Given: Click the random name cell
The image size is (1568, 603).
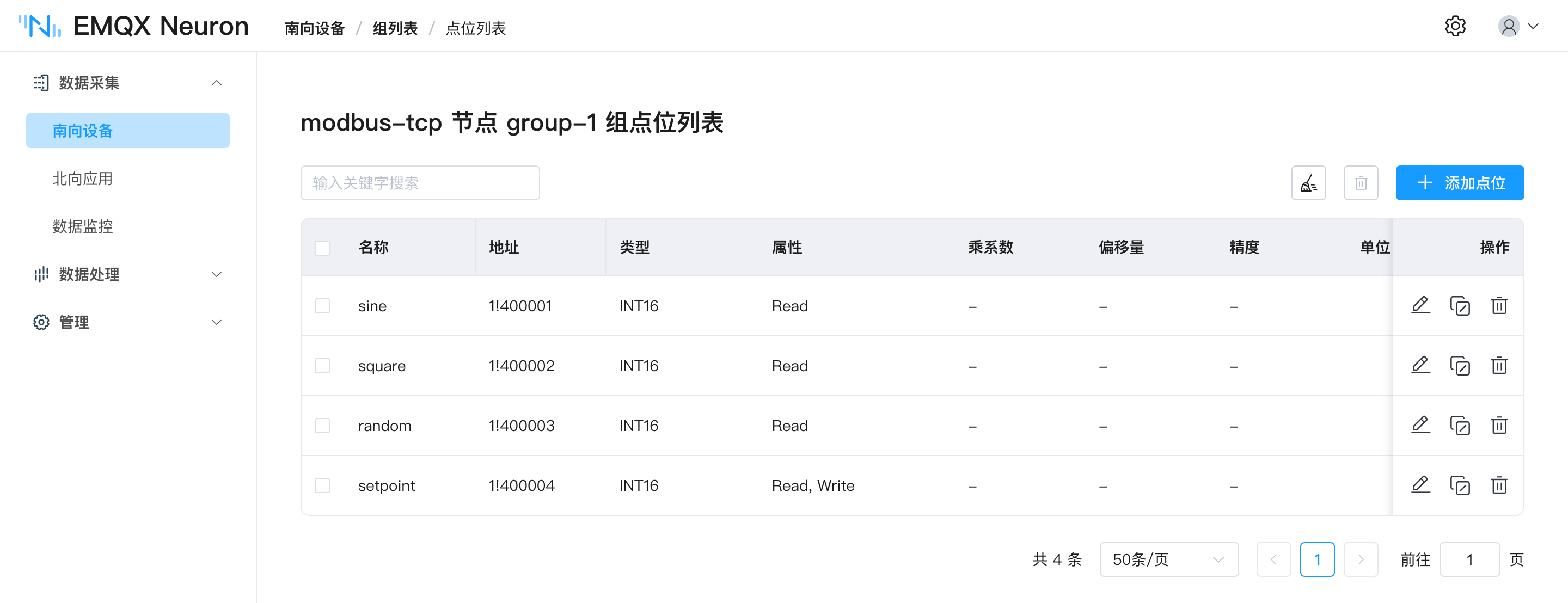Looking at the screenshot, I should [385, 426].
